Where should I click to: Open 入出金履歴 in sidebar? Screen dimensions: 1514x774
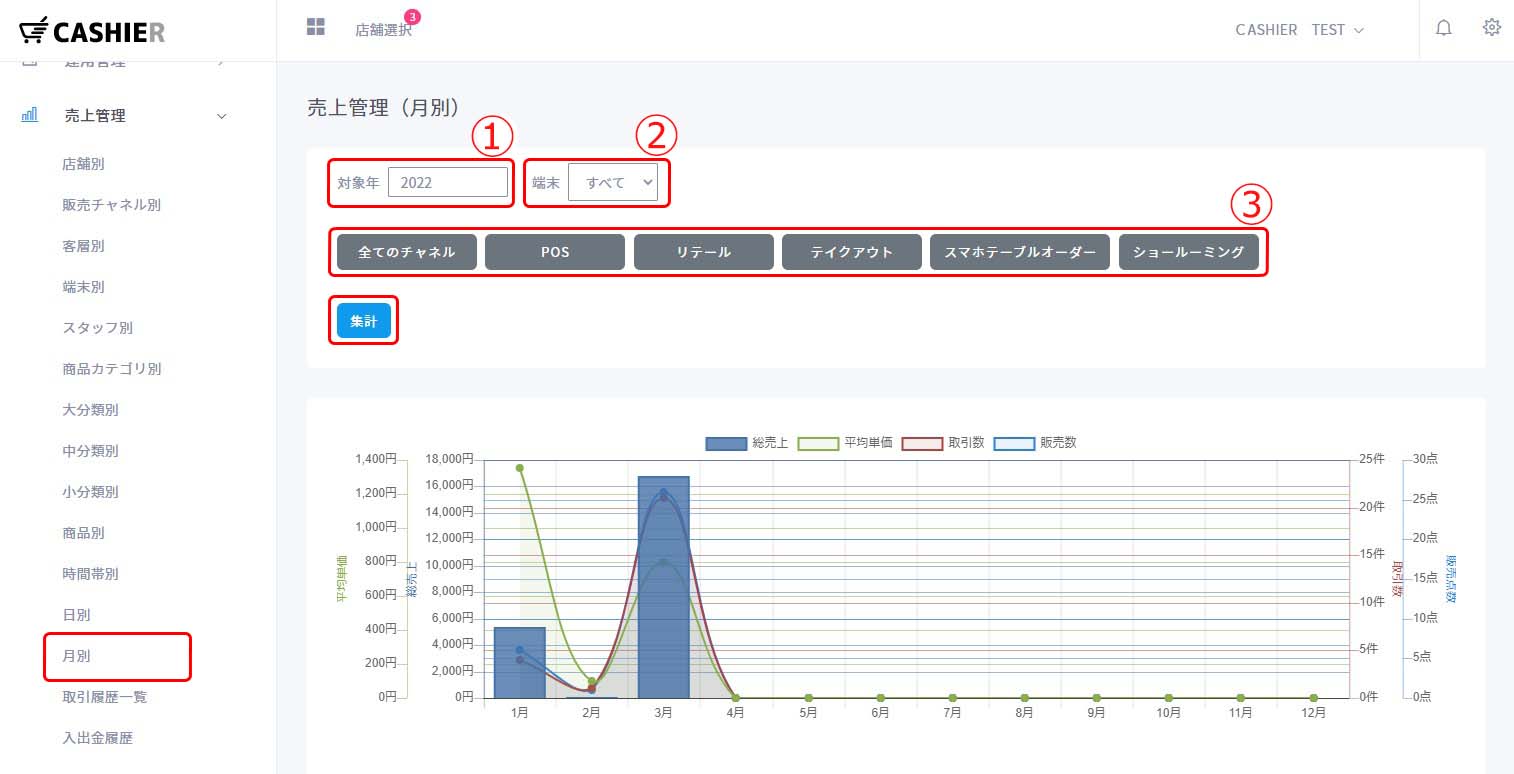coord(98,738)
